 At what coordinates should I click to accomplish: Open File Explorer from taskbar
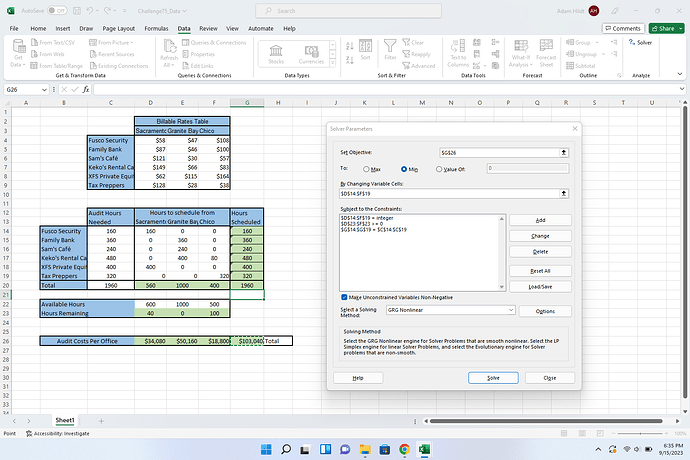click(x=365, y=449)
